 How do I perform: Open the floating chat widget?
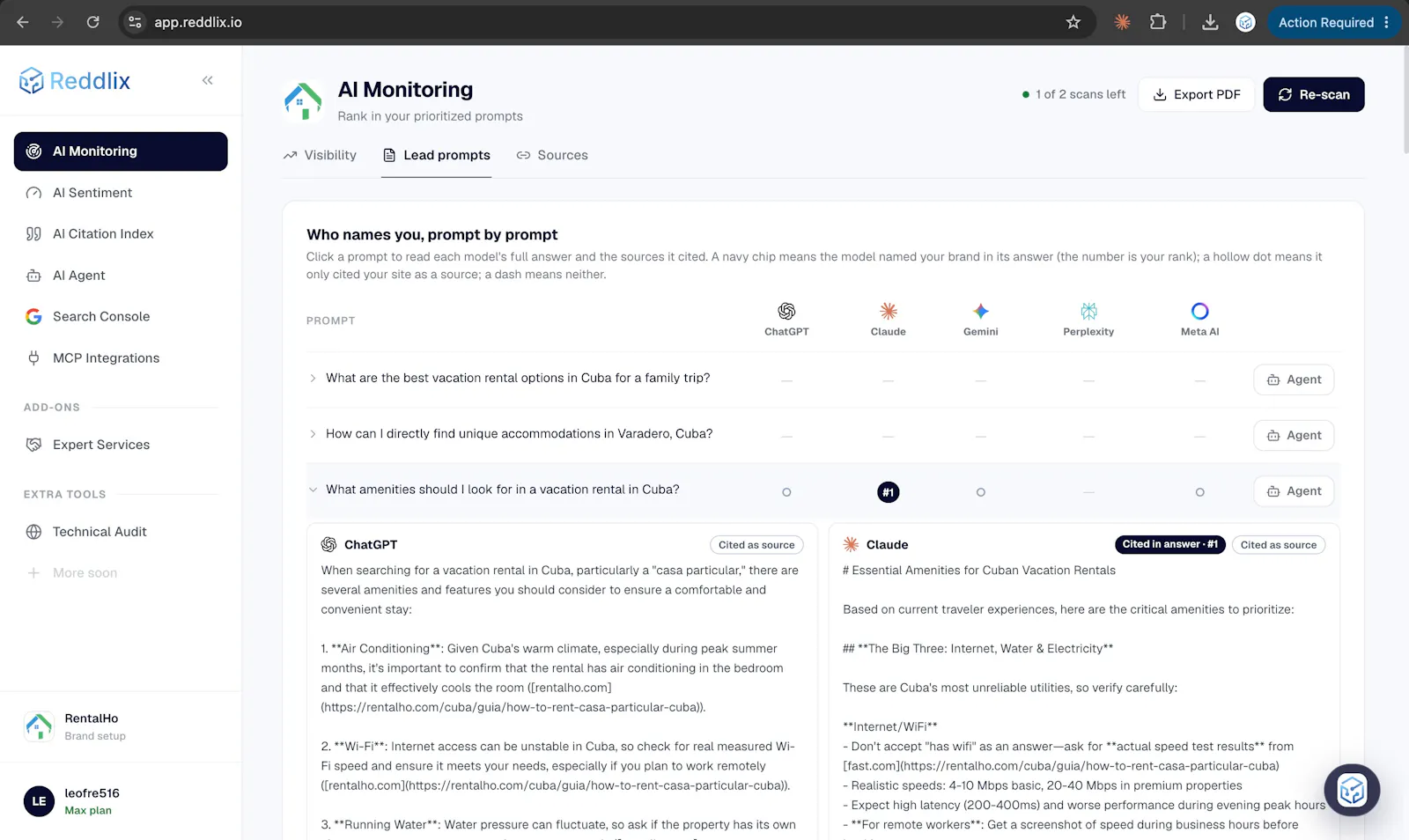click(1352, 790)
